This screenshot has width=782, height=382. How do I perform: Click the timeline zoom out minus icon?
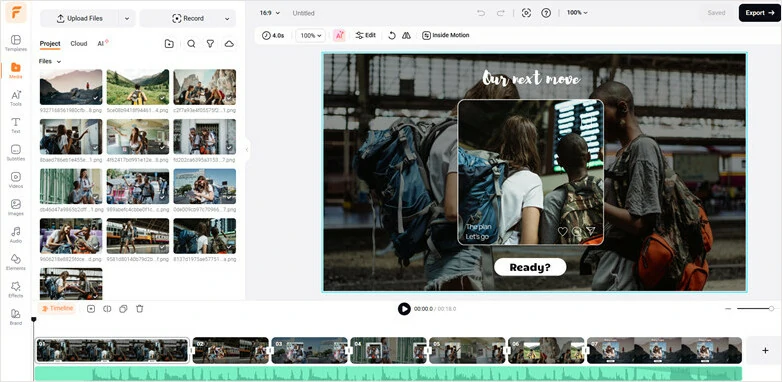[x=728, y=309]
